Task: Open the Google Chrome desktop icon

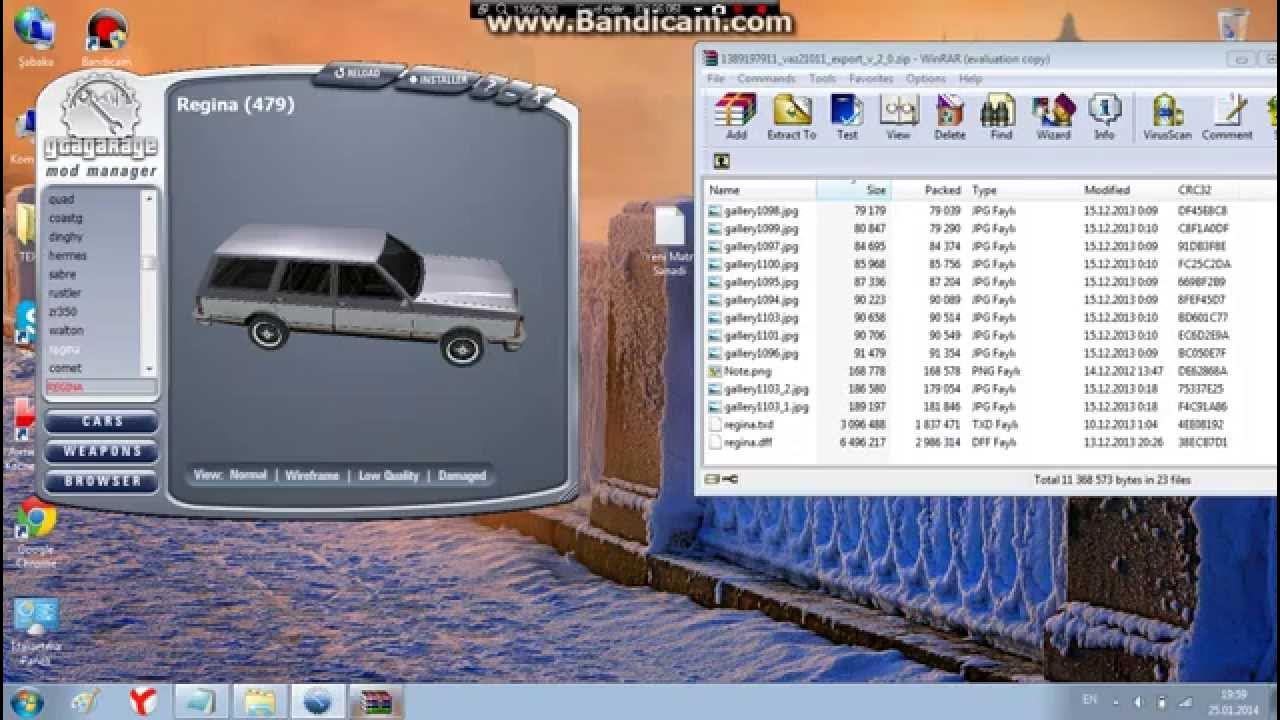Action: pyautogui.click(x=35, y=532)
